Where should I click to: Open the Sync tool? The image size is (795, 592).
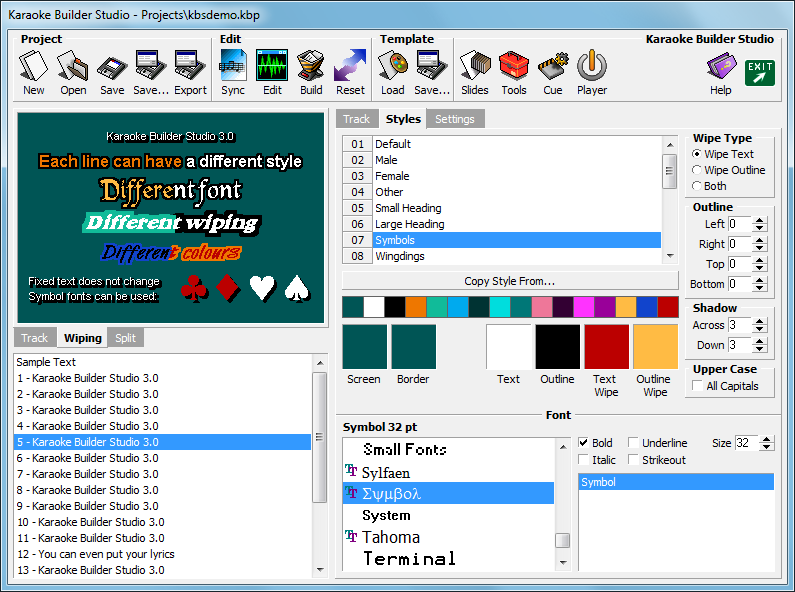coord(233,73)
